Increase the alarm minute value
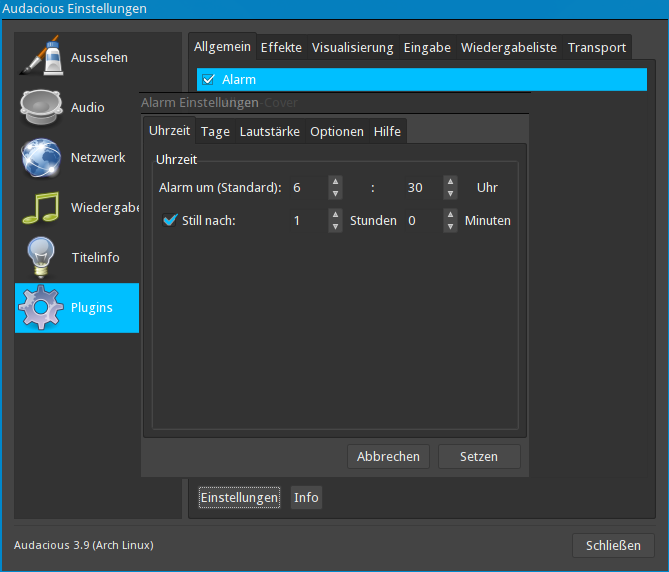The width and height of the screenshot is (669, 572). click(x=450, y=182)
